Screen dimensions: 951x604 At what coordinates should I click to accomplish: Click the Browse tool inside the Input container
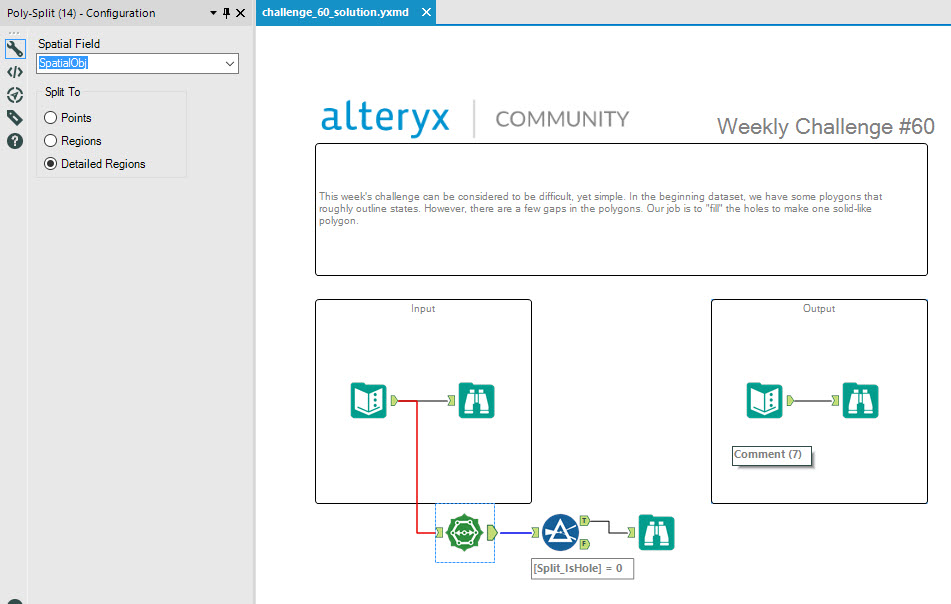[x=476, y=400]
